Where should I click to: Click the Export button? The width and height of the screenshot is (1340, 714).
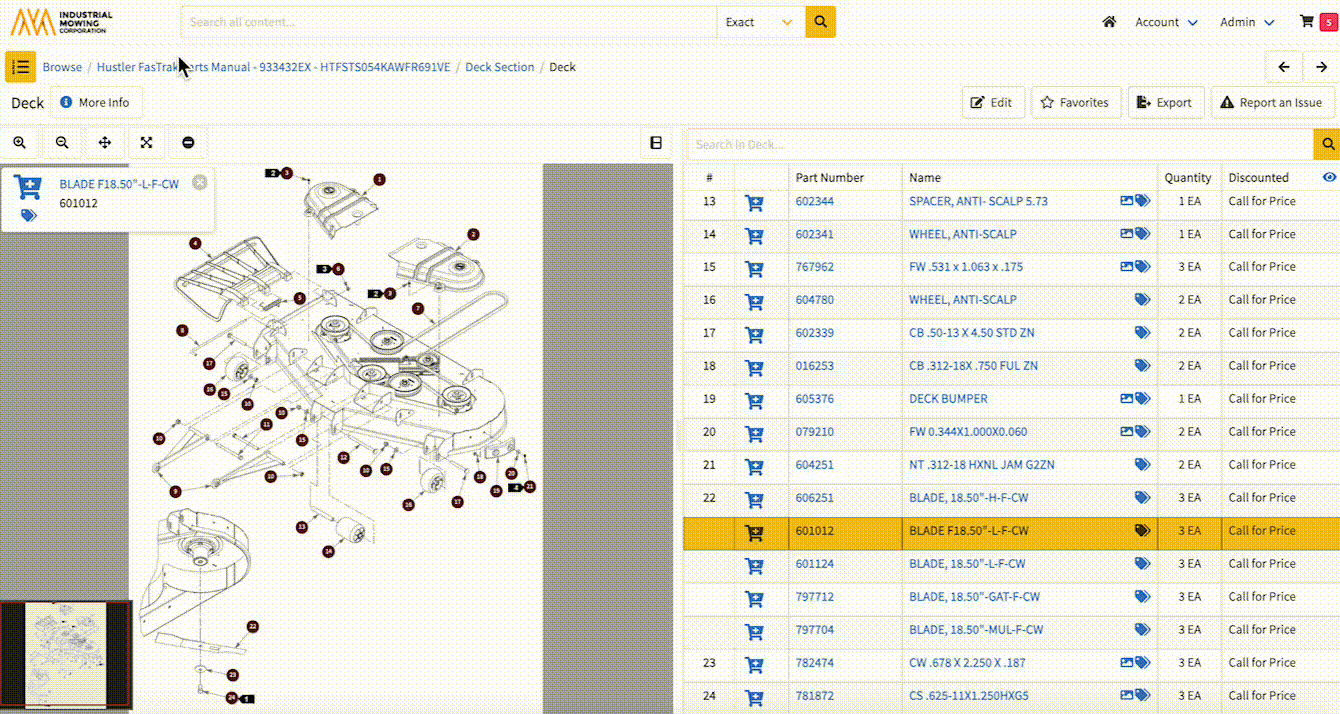1165,102
